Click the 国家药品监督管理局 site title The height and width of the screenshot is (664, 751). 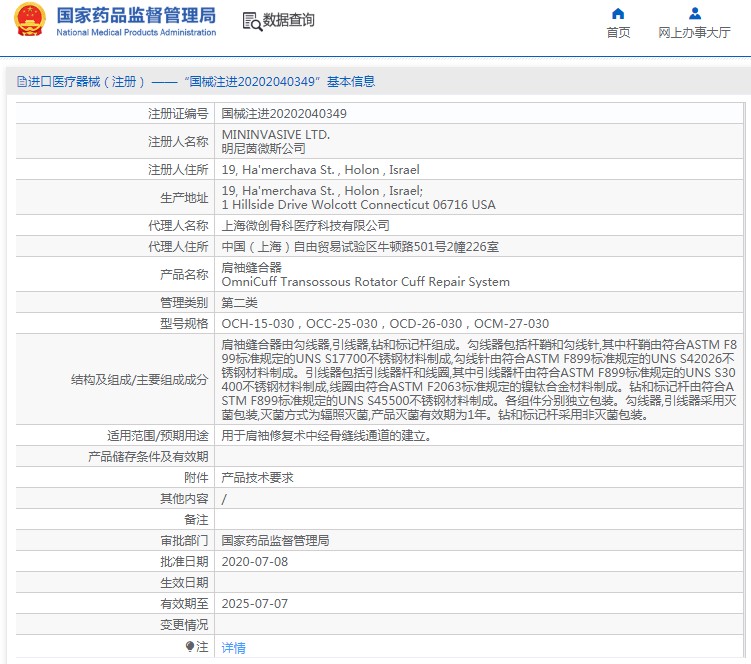point(136,15)
